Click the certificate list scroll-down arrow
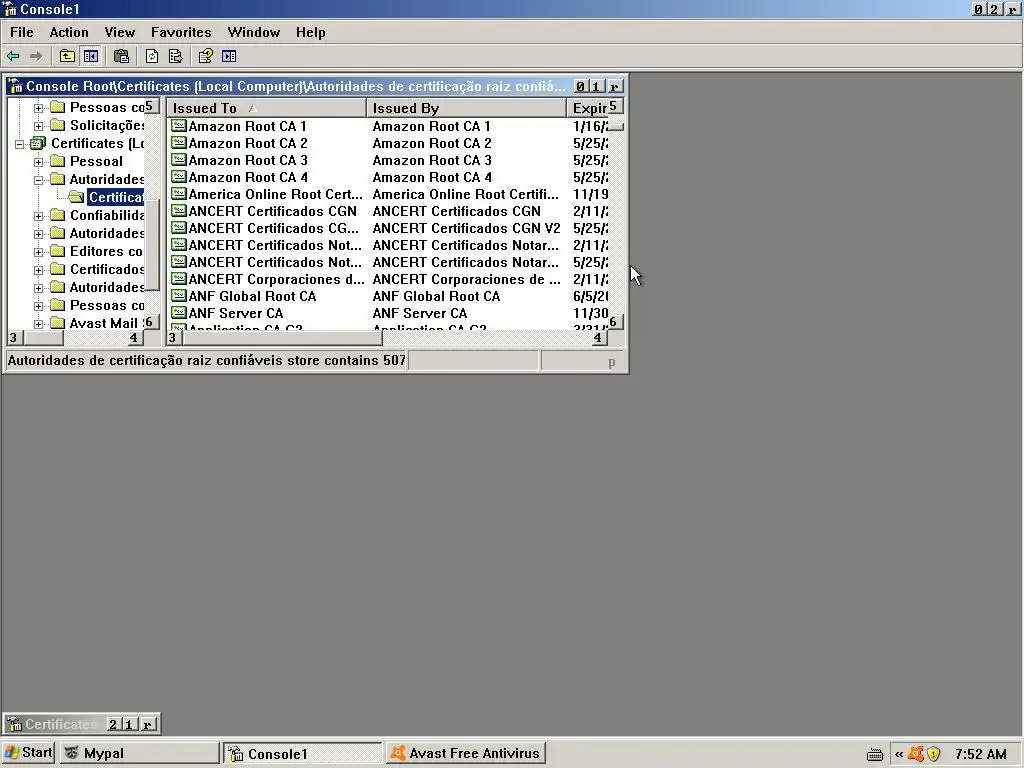The width and height of the screenshot is (1024, 768). coord(615,322)
